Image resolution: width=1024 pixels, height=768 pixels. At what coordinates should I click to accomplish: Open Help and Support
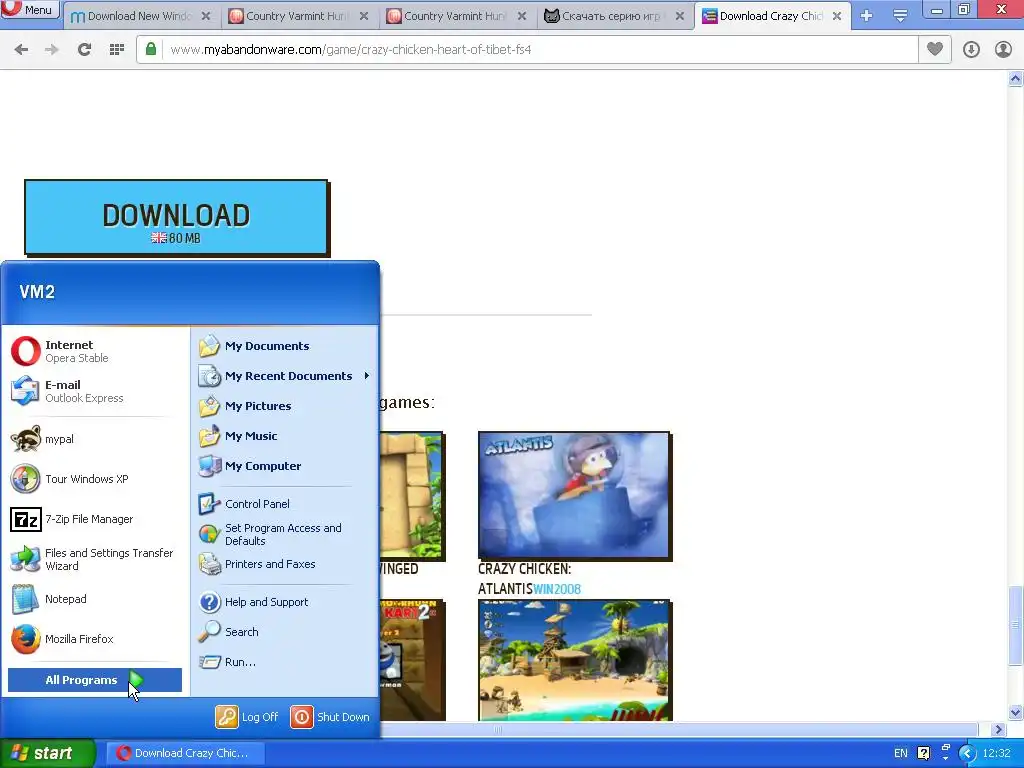tap(285, 602)
